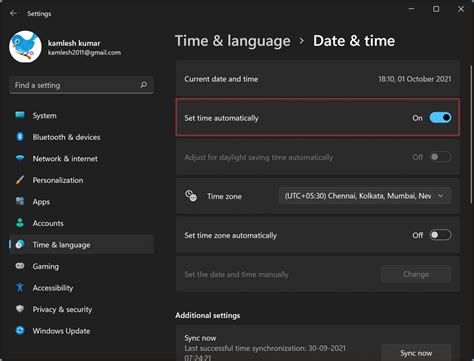Screen dimensions: 474x361
Task: Click the Time zone dropdown chevron
Action: tap(441, 196)
